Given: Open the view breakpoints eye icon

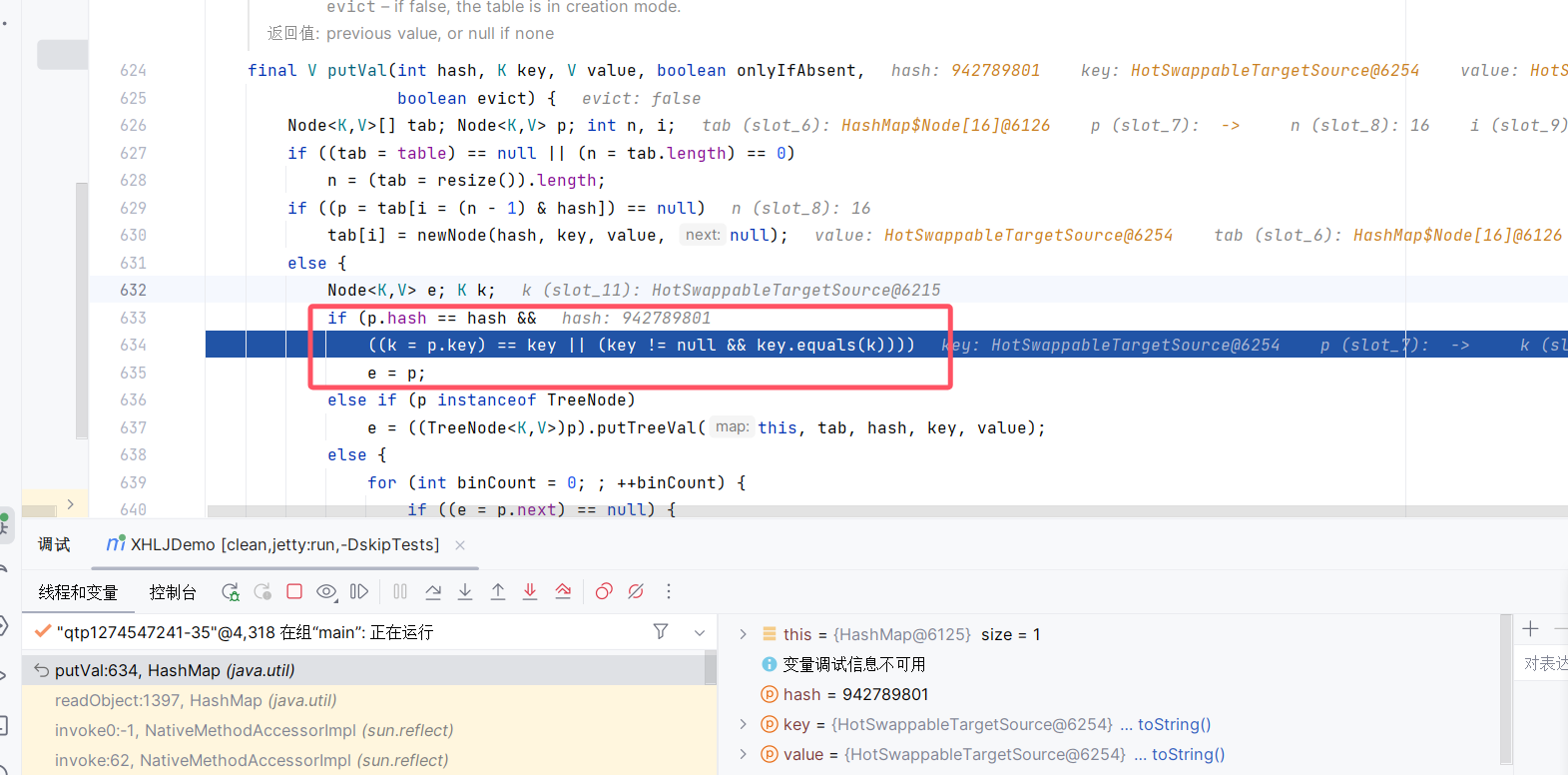Looking at the screenshot, I should [x=326, y=592].
